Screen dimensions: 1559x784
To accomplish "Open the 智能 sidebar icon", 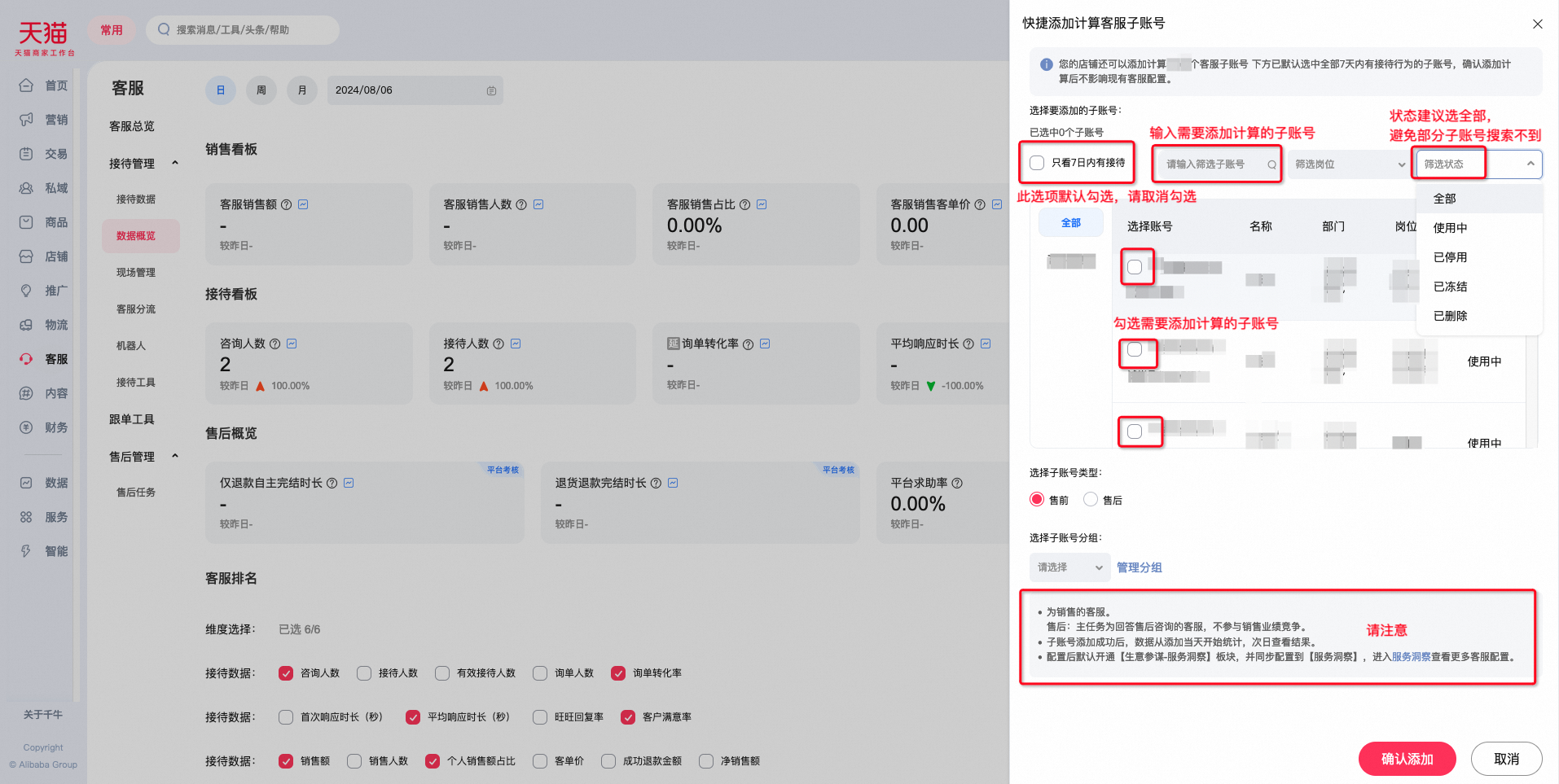I will (26, 551).
